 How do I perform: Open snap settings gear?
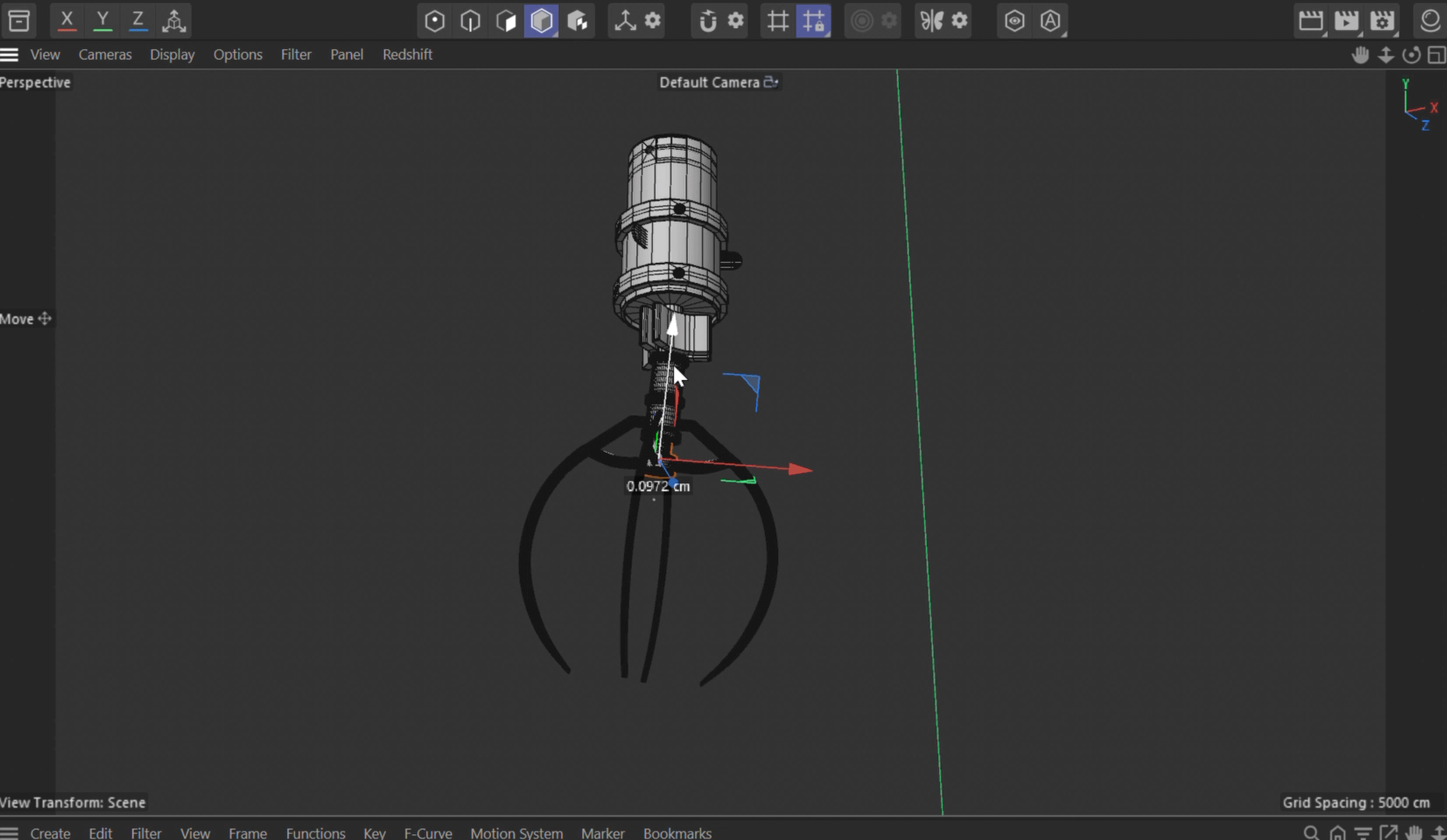[x=736, y=20]
